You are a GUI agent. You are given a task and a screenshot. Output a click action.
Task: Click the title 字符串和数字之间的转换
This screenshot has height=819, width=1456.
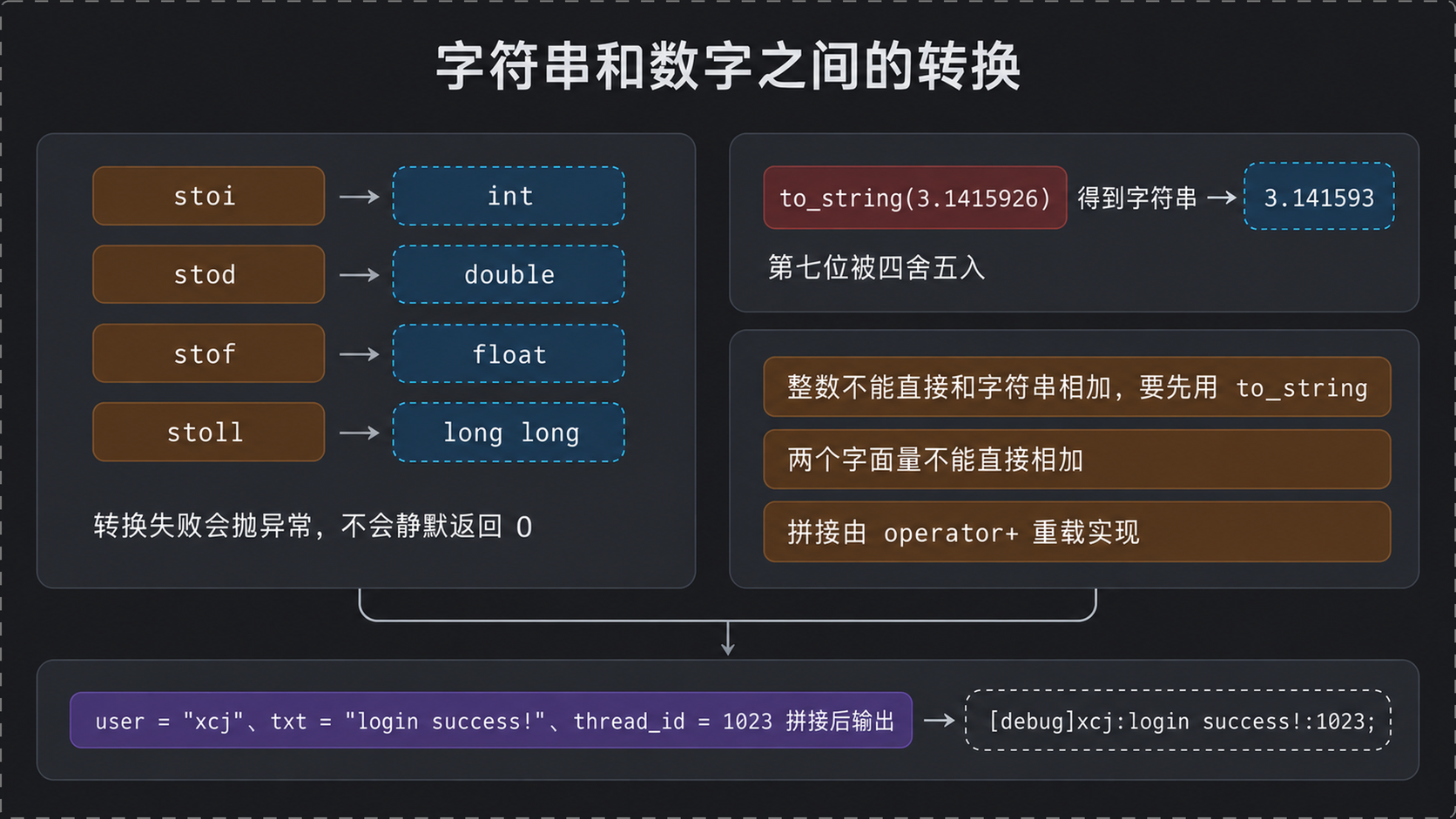tap(728, 66)
